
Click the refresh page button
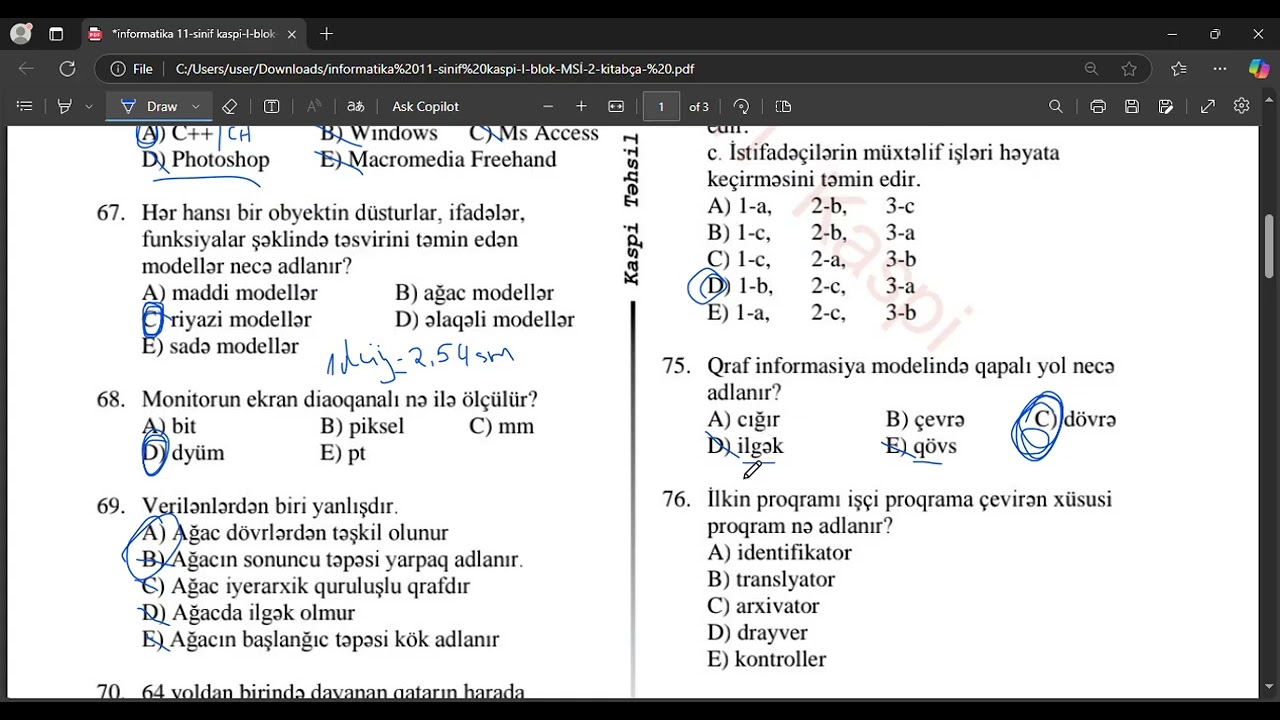(x=67, y=69)
